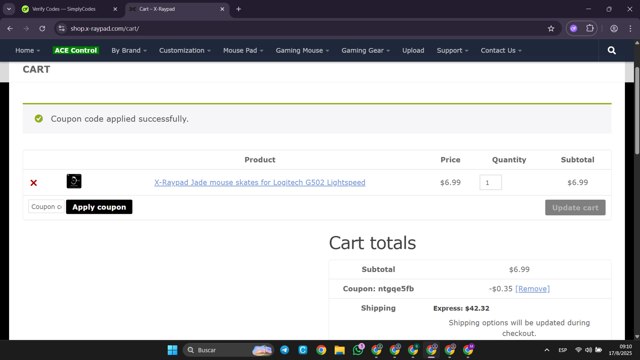
Task: Open Chrome extensions puzzle icon
Action: [x=590, y=29]
